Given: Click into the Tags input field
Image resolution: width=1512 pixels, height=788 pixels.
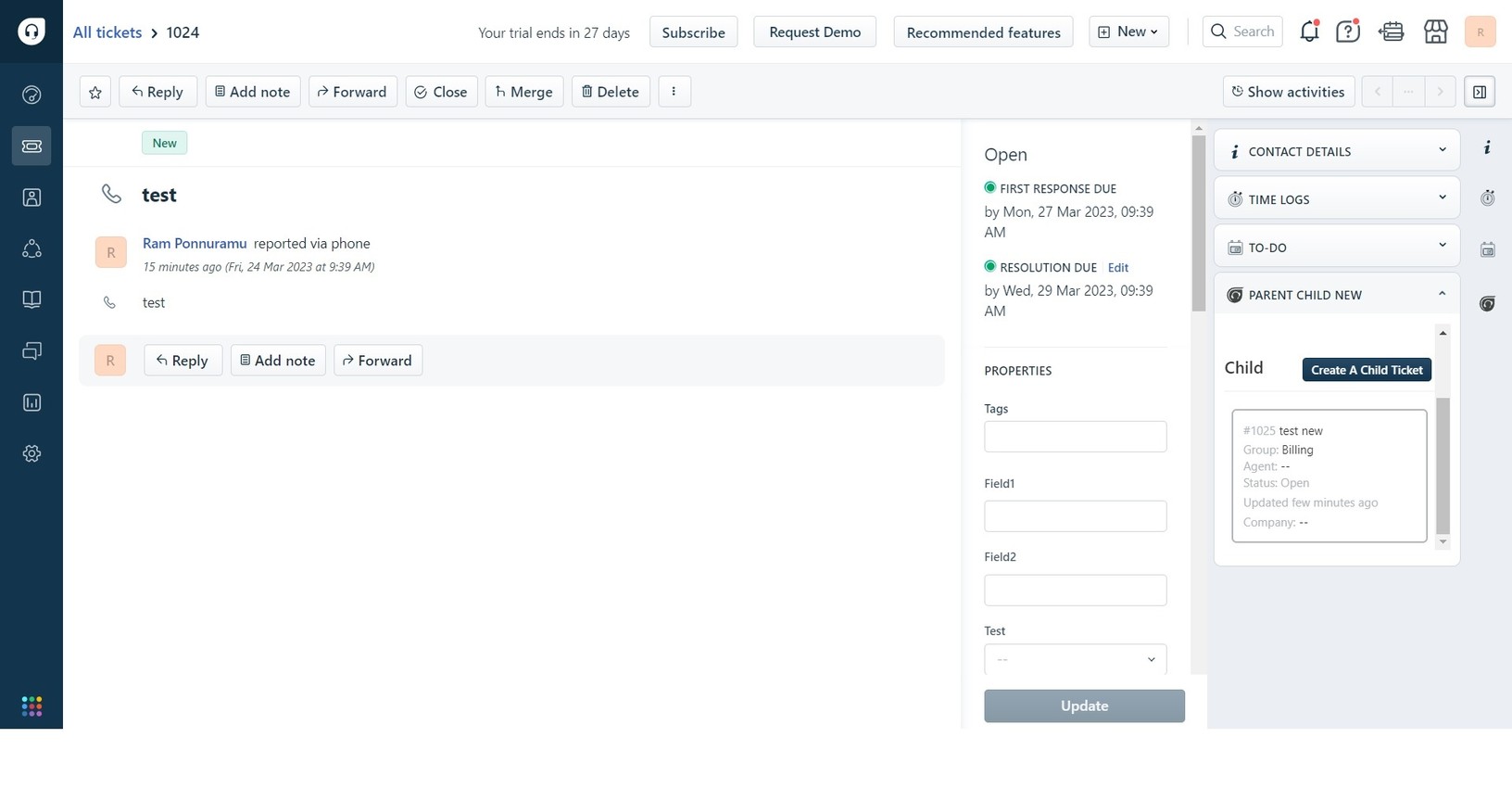Looking at the screenshot, I should coord(1075,437).
